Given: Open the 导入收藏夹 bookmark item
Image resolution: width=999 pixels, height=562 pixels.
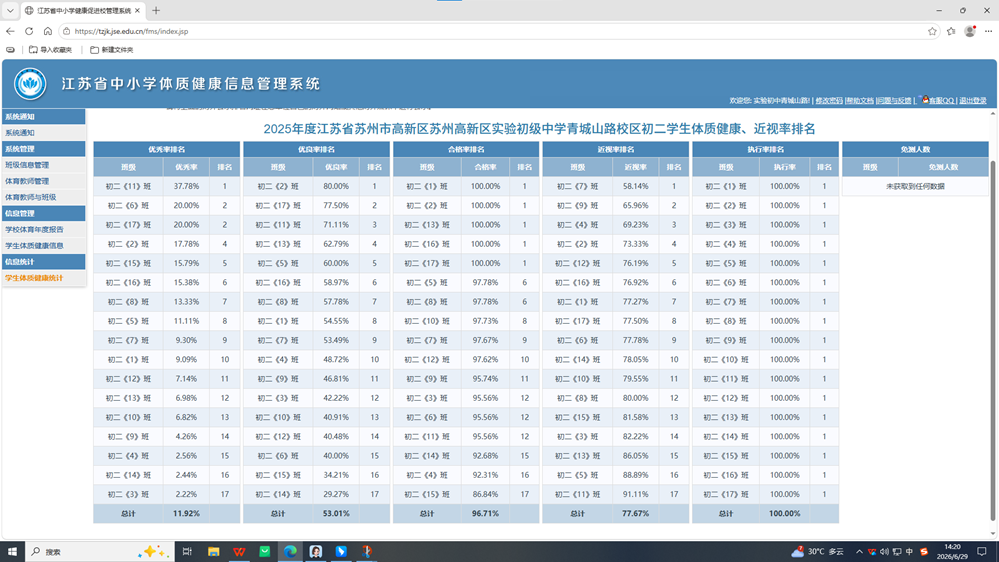Looking at the screenshot, I should pyautogui.click(x=51, y=50).
